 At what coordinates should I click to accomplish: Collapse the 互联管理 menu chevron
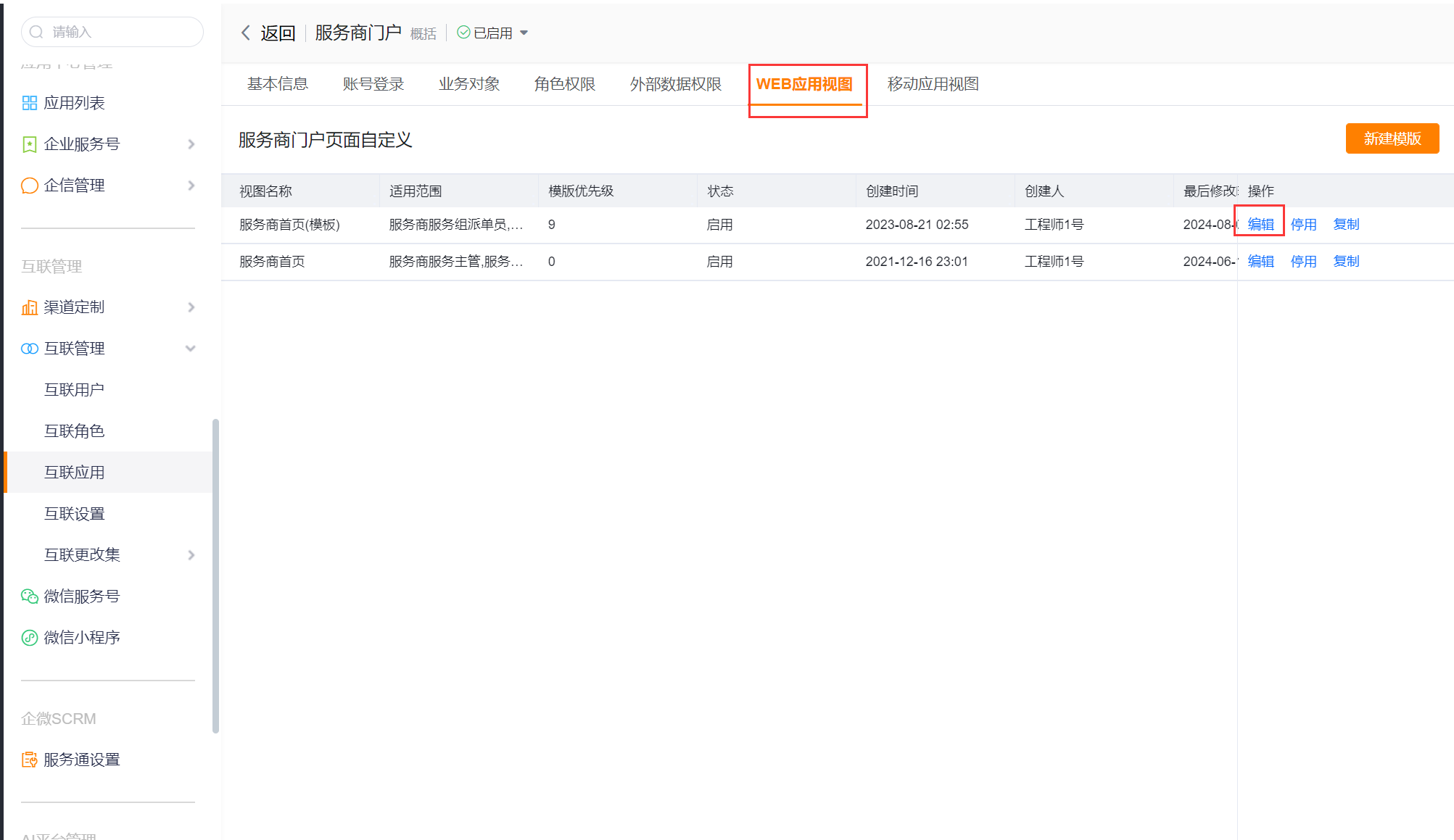click(x=191, y=349)
